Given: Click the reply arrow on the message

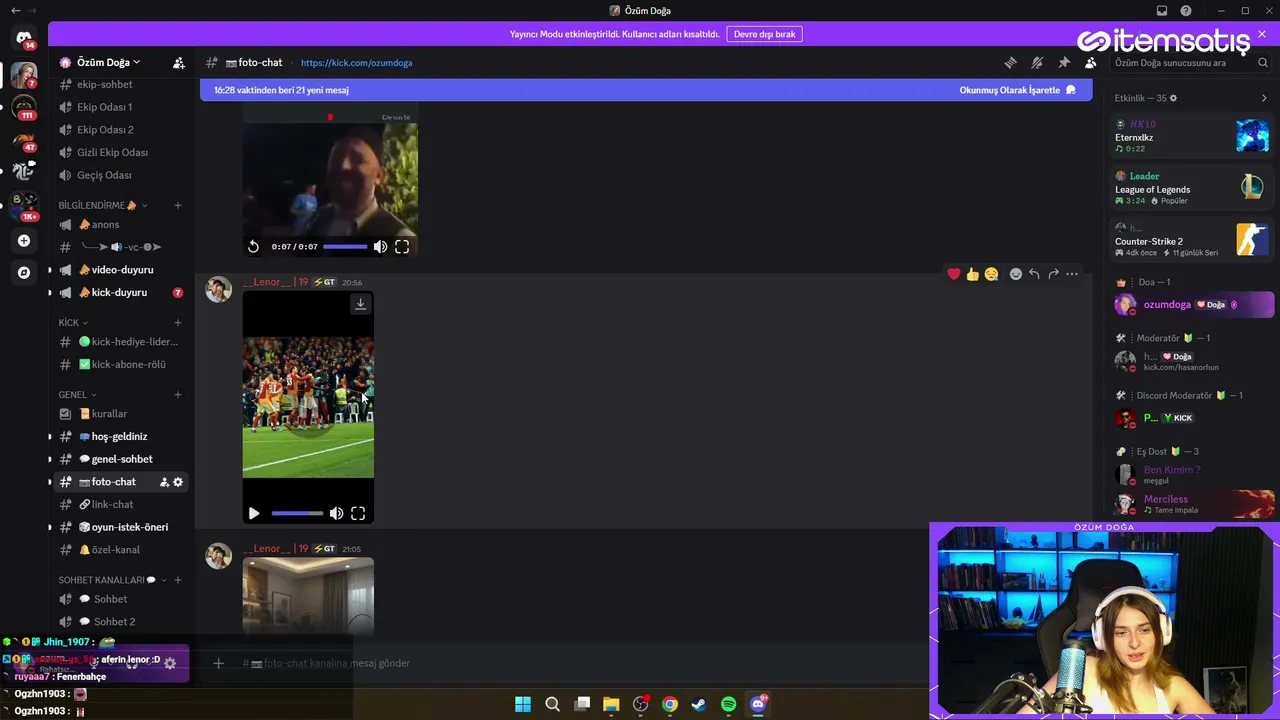Looking at the screenshot, I should (x=1034, y=274).
